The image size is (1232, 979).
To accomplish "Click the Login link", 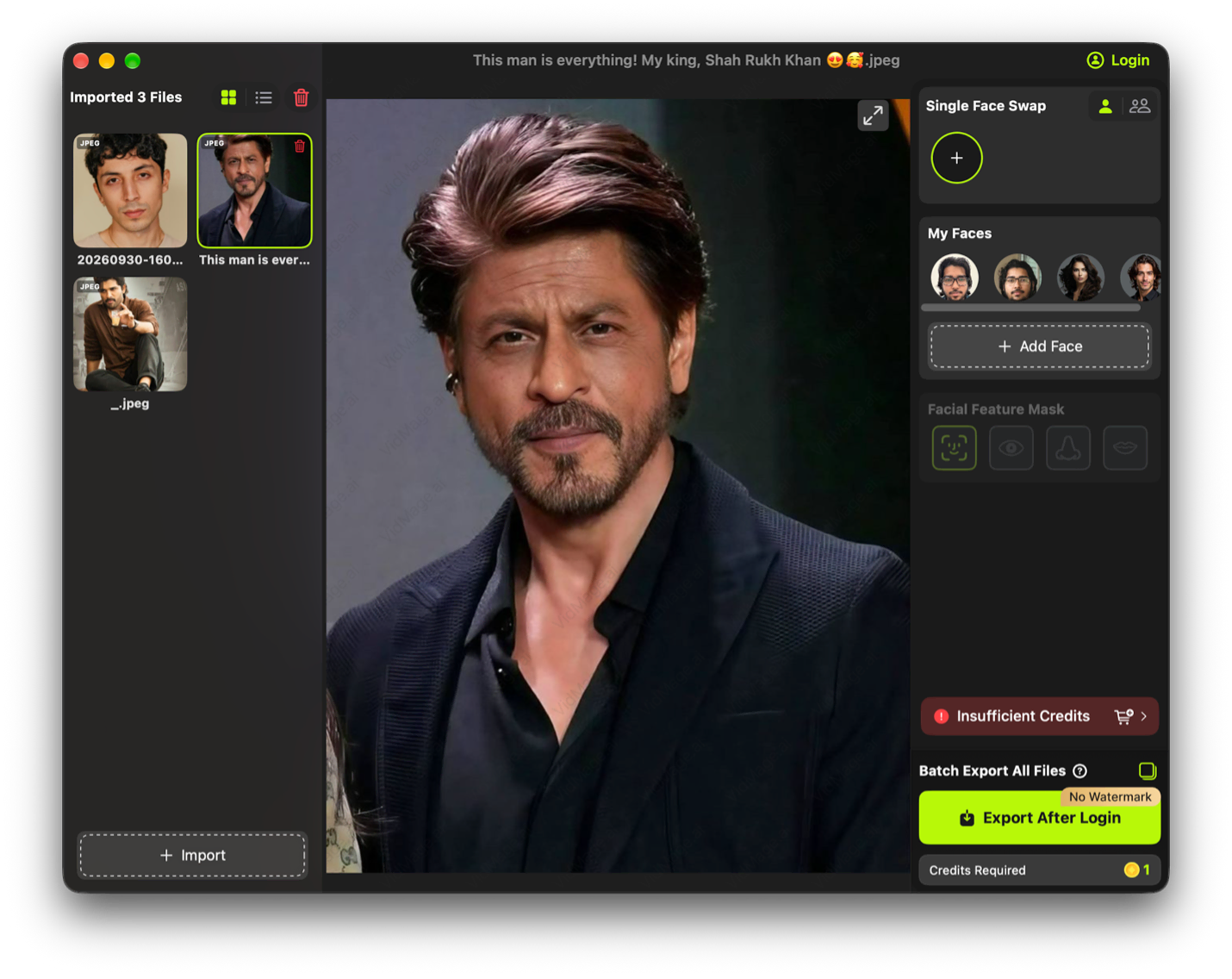I will (1118, 60).
